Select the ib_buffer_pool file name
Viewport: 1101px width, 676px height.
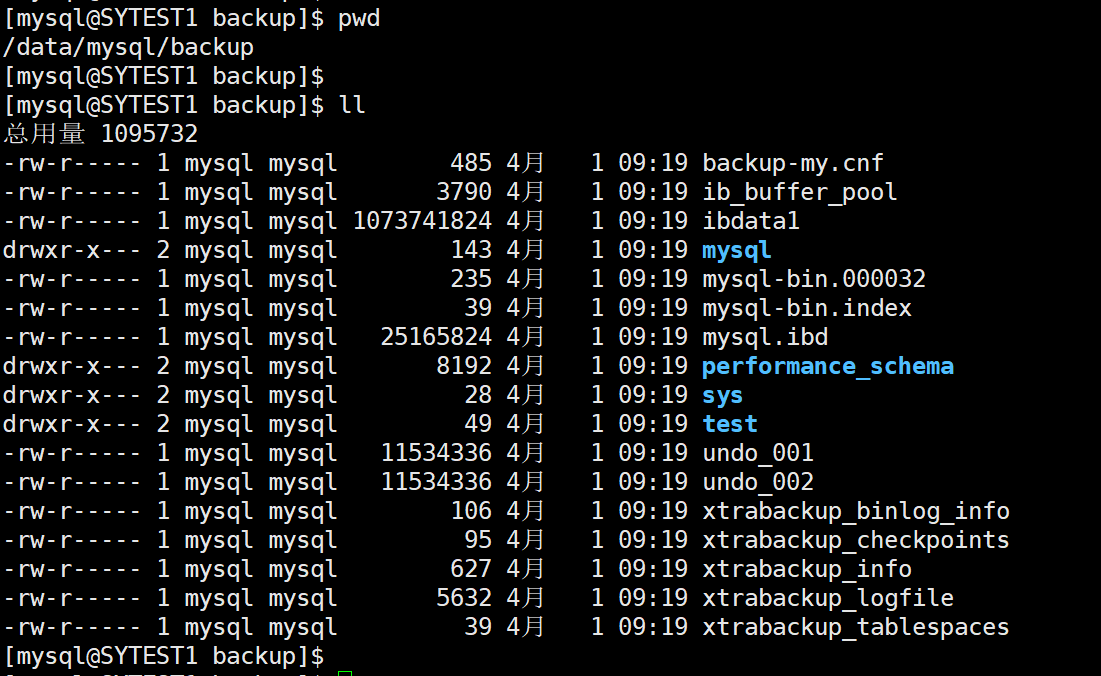click(x=800, y=192)
